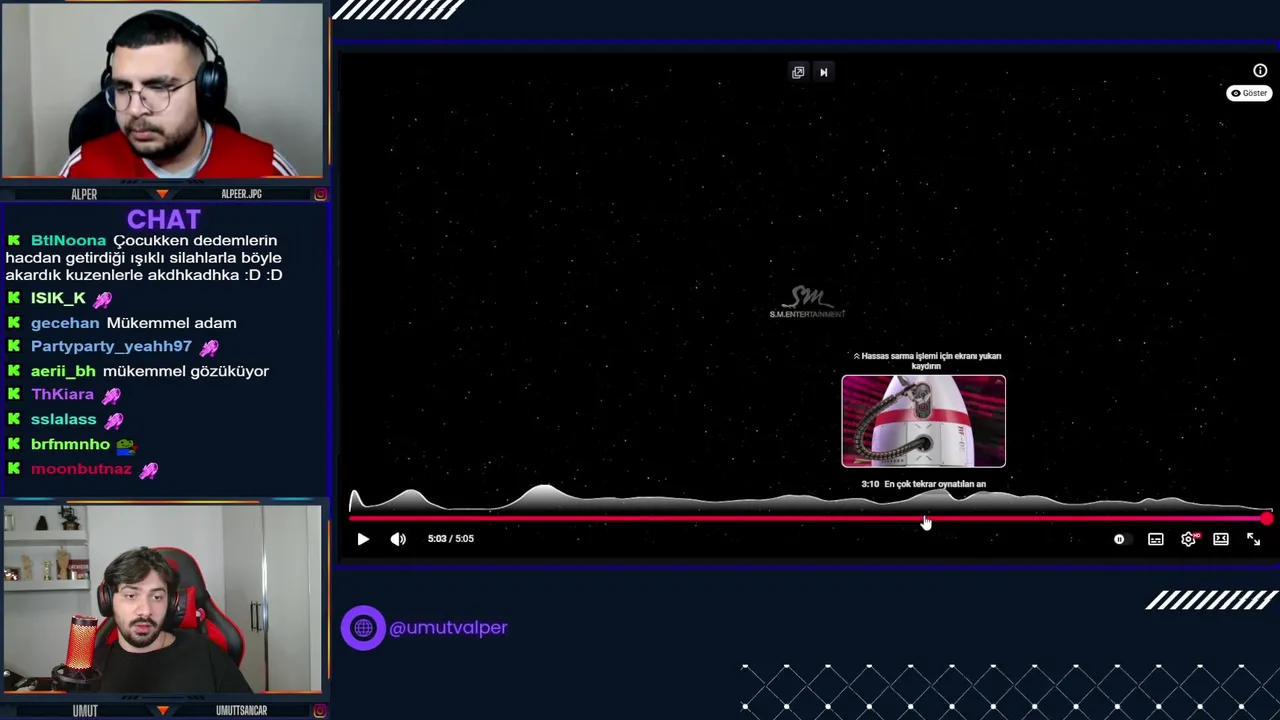Click the CHAT panel heading
The height and width of the screenshot is (720, 1280).
(164, 219)
